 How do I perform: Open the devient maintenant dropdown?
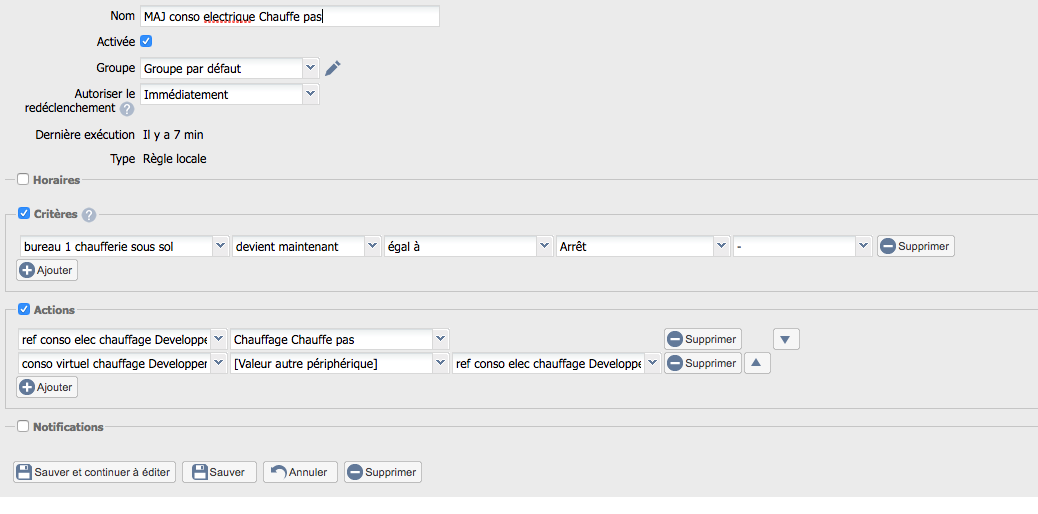pos(307,246)
